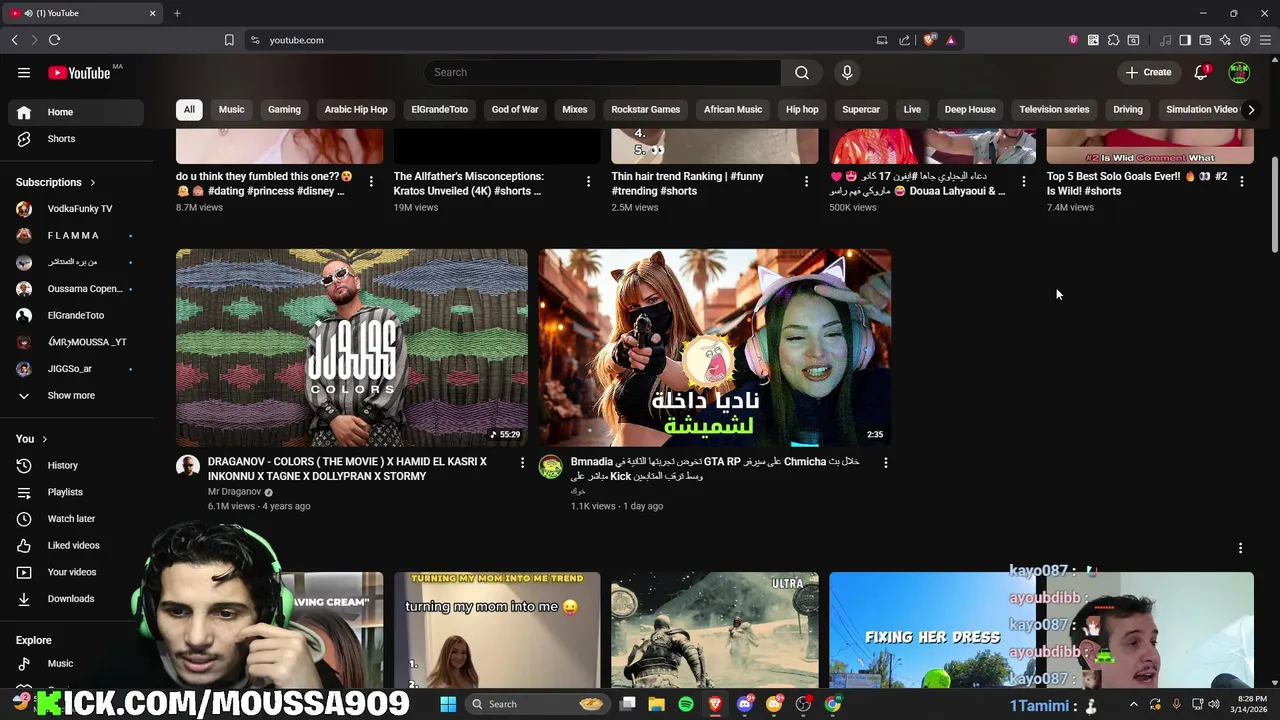1280x720 pixels.
Task: Click the share page icon in address bar
Action: [x=904, y=40]
